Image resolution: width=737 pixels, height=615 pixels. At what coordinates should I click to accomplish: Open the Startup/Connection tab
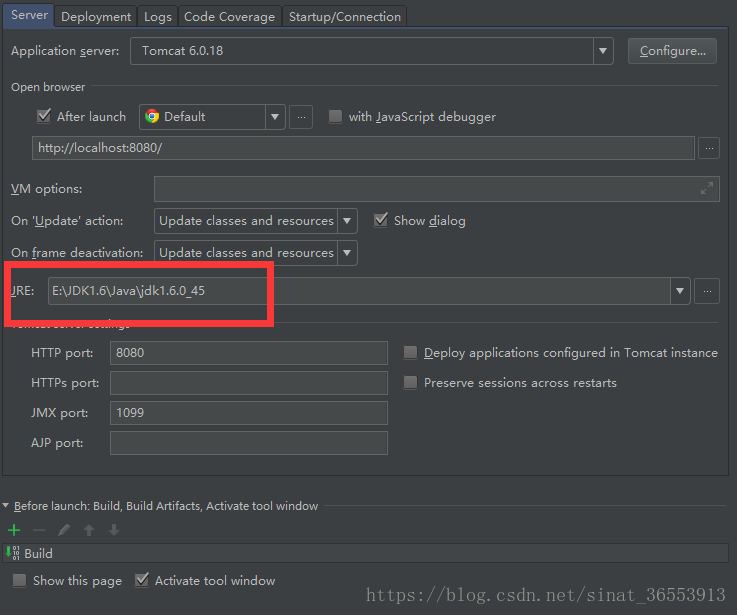point(345,16)
